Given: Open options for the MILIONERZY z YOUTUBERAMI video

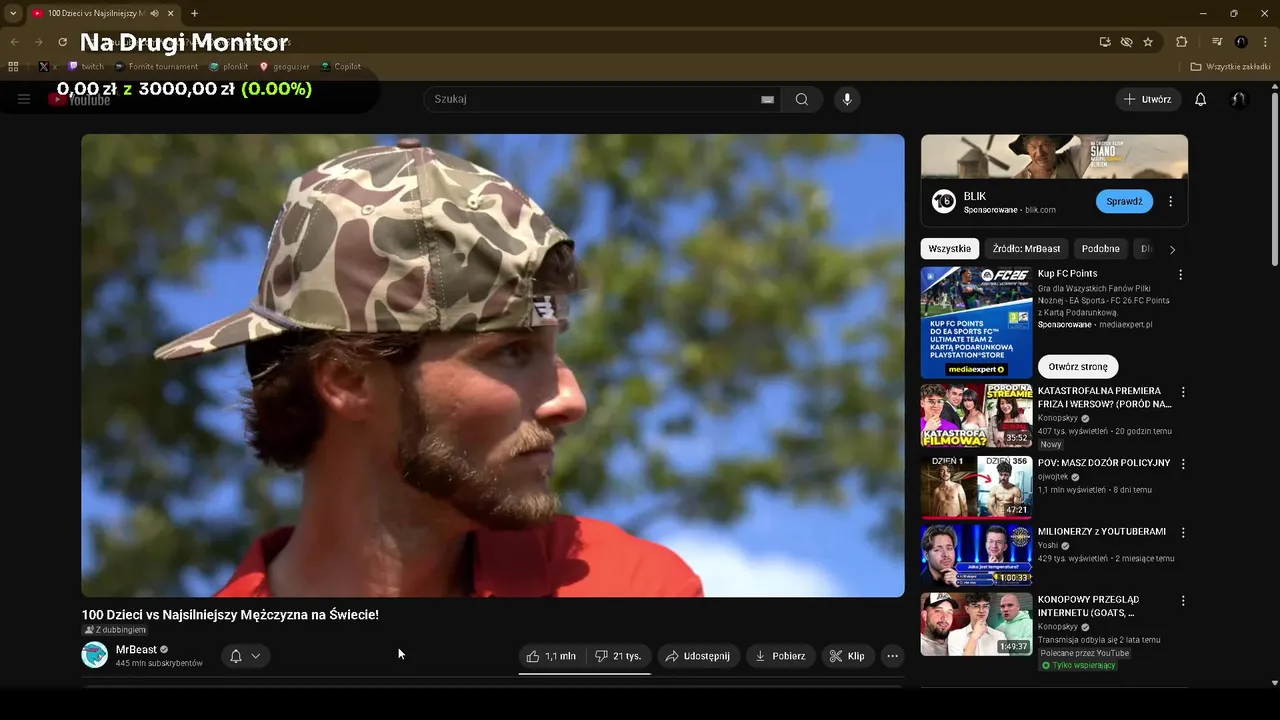Looking at the screenshot, I should 1183,533.
